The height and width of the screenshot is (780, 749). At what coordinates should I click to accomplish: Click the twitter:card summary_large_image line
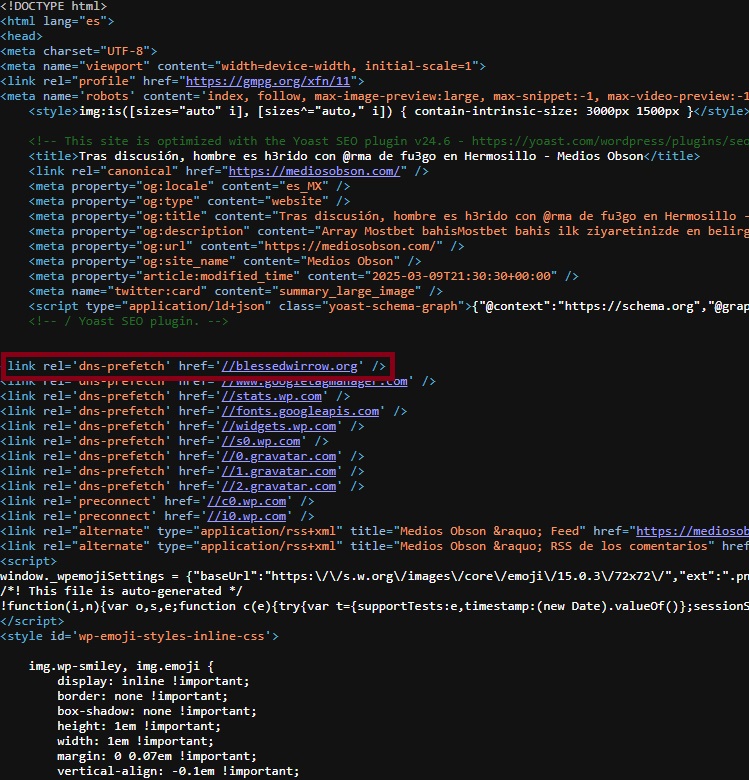236,291
